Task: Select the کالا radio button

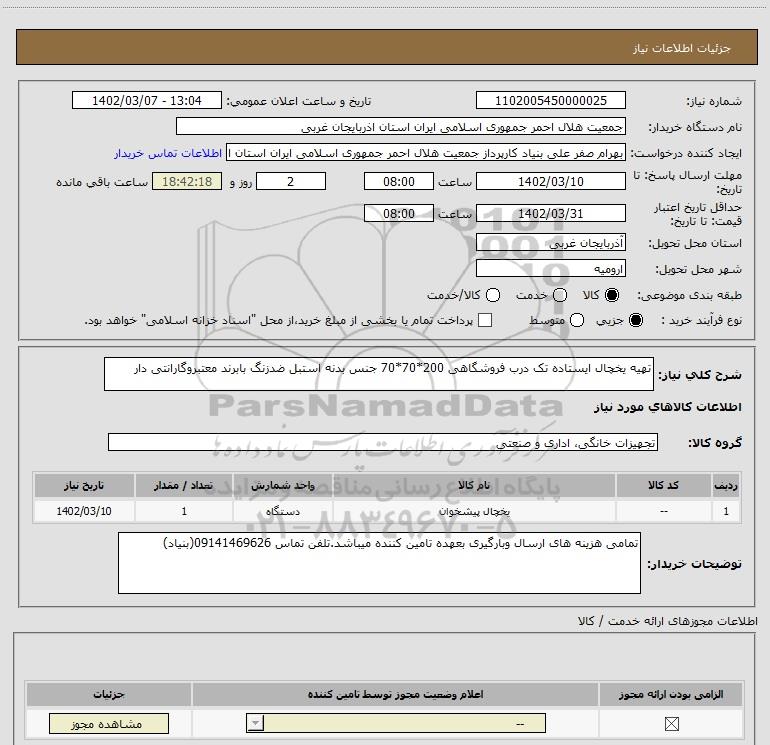Action: (612, 295)
